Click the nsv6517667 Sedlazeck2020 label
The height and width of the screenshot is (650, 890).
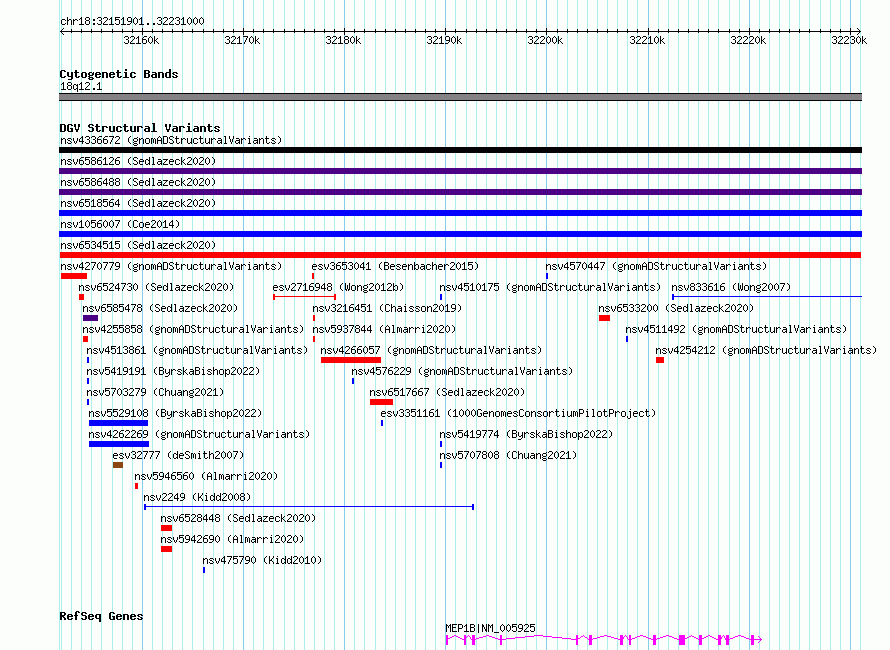tap(447, 392)
